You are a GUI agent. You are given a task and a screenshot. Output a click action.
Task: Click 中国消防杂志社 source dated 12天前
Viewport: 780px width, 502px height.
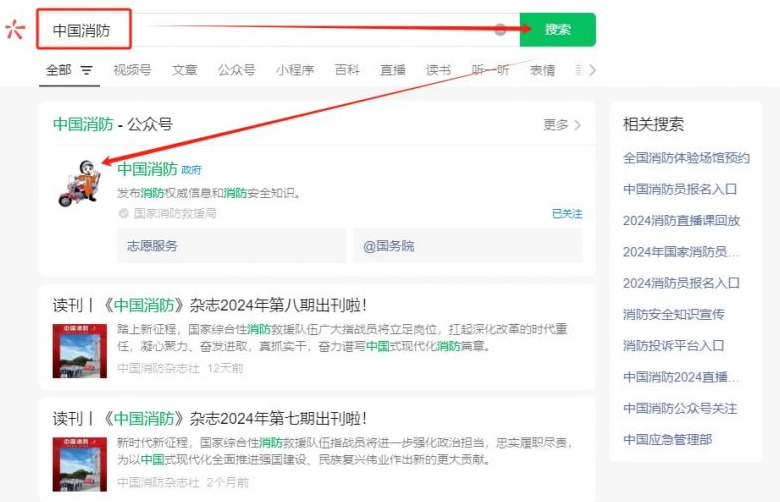[159, 369]
